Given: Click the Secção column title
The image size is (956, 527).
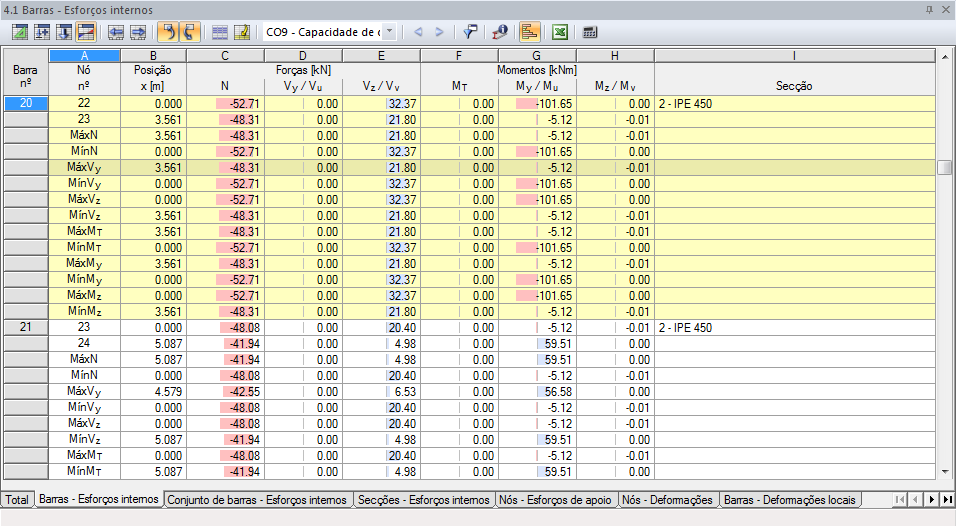Looking at the screenshot, I should (794, 86).
